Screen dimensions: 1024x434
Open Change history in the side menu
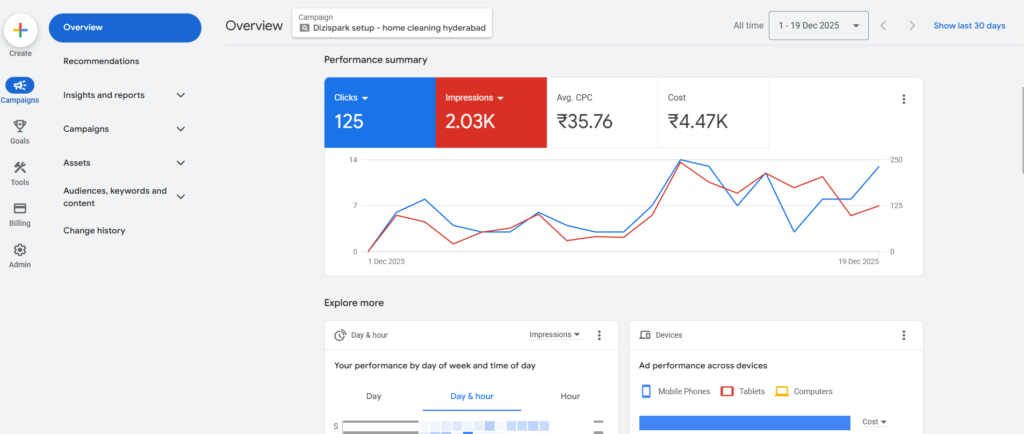point(94,230)
